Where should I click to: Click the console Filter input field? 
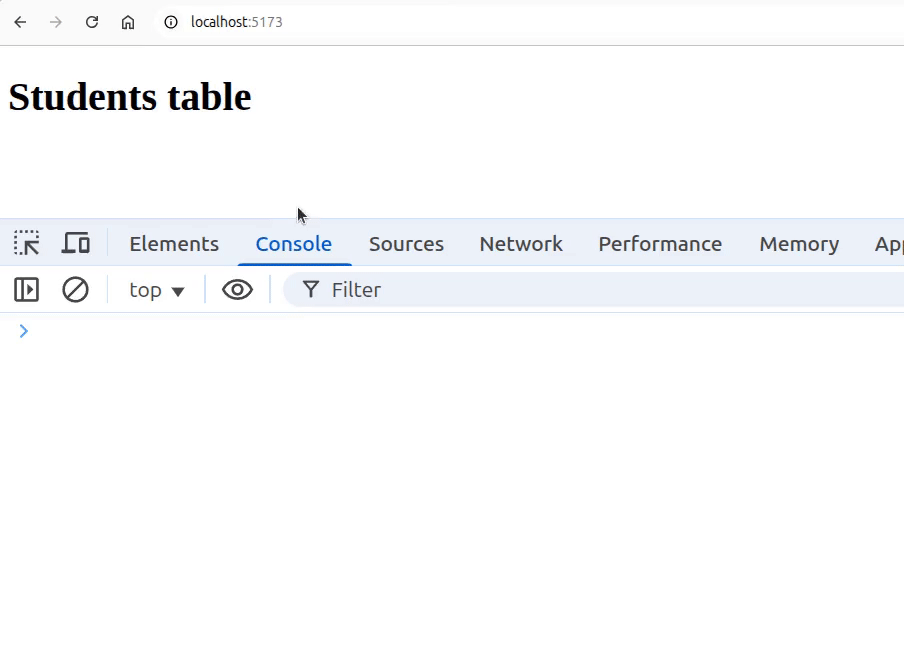[600, 290]
